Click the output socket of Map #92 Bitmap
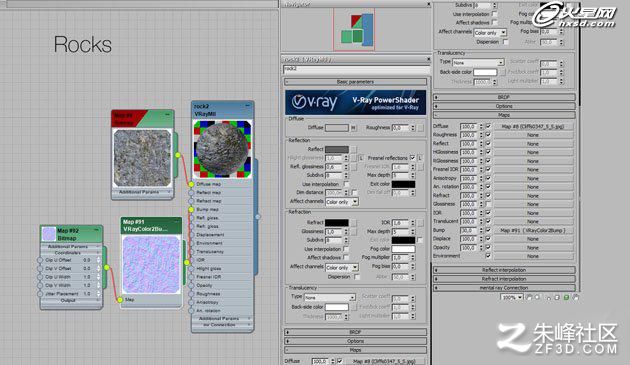The height and width of the screenshot is (365, 630). tap(106, 267)
